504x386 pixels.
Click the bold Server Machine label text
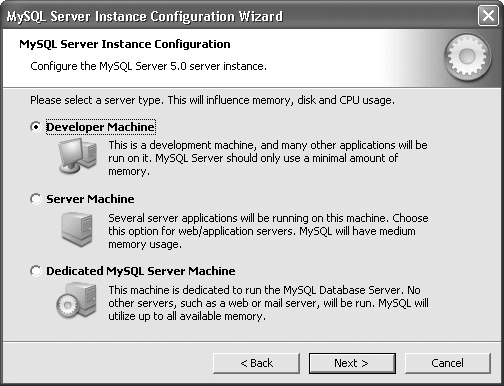(x=90, y=199)
